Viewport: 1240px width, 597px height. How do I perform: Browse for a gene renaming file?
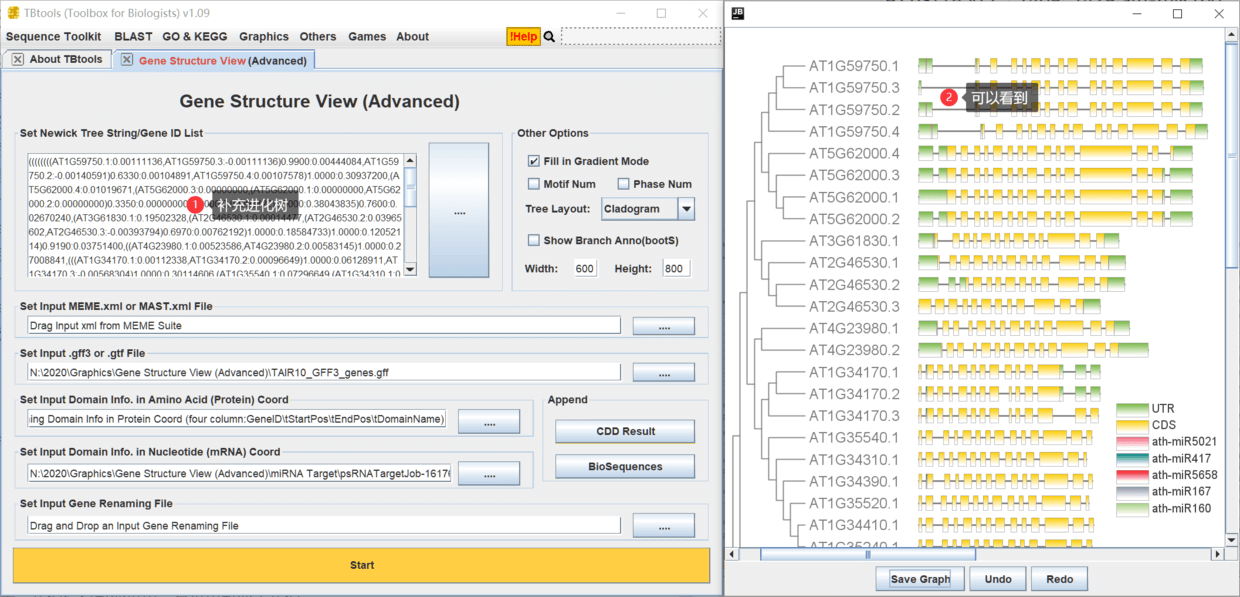pos(664,526)
